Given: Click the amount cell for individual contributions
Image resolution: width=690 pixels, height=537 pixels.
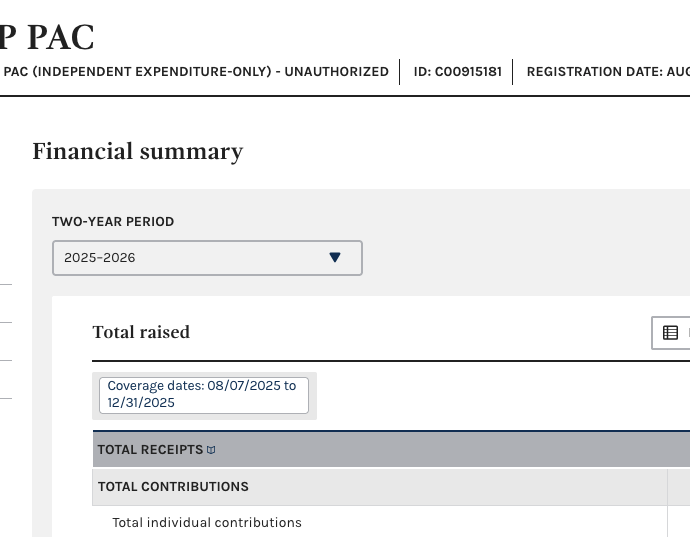Looking at the screenshot, I should (x=679, y=522).
